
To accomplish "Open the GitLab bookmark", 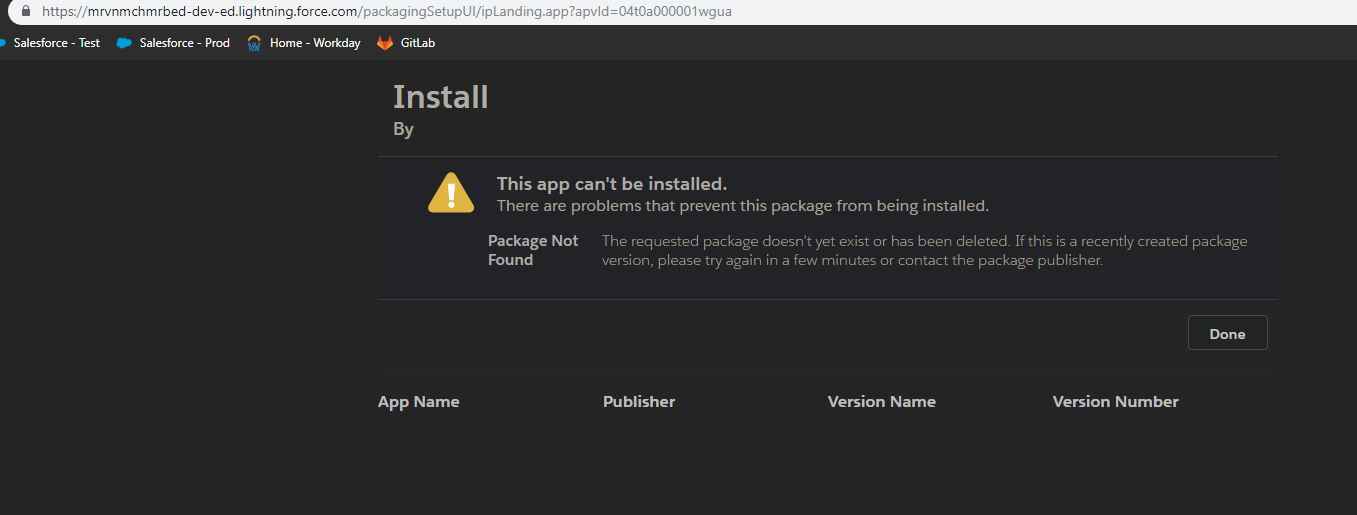I will 405,43.
